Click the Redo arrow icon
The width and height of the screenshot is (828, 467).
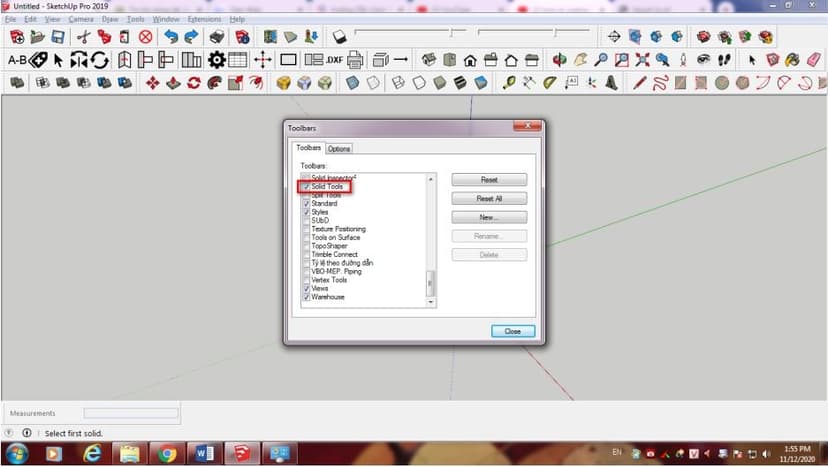pyautogui.click(x=191, y=36)
